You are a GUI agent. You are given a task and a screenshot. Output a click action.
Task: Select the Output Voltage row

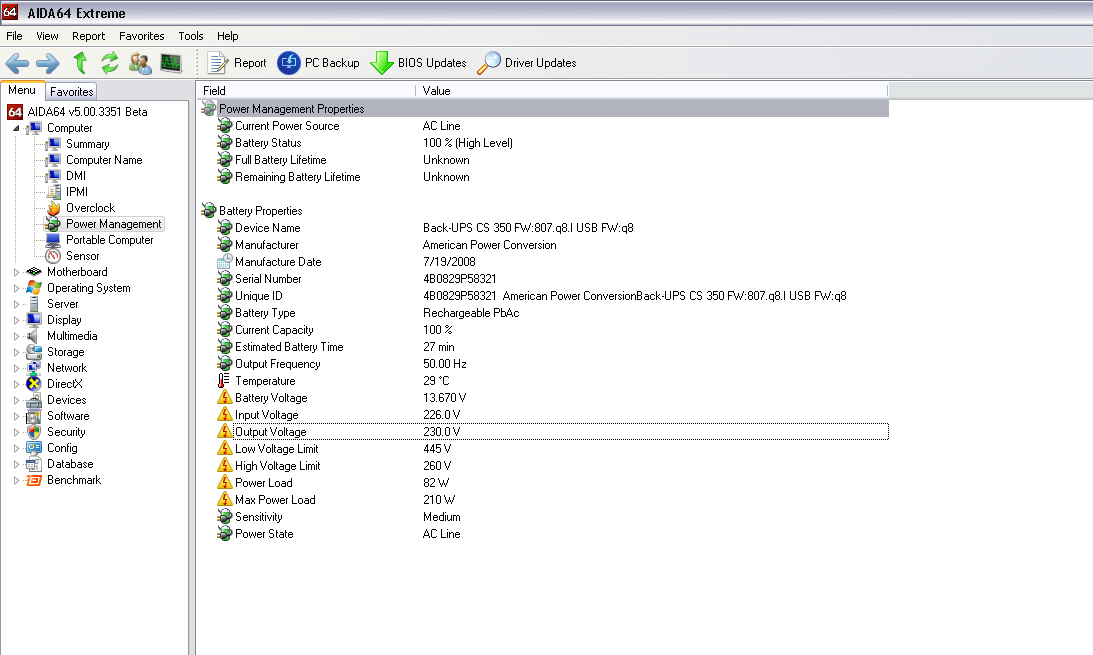[x=552, y=432]
